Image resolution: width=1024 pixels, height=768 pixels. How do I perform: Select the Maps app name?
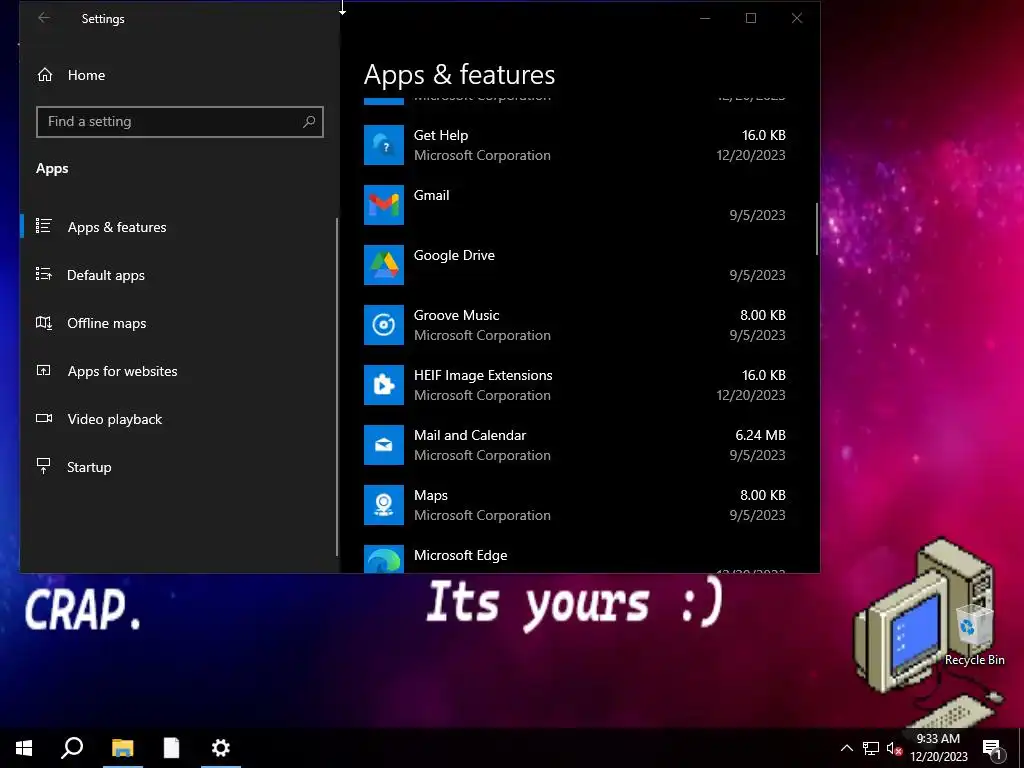(x=430, y=496)
